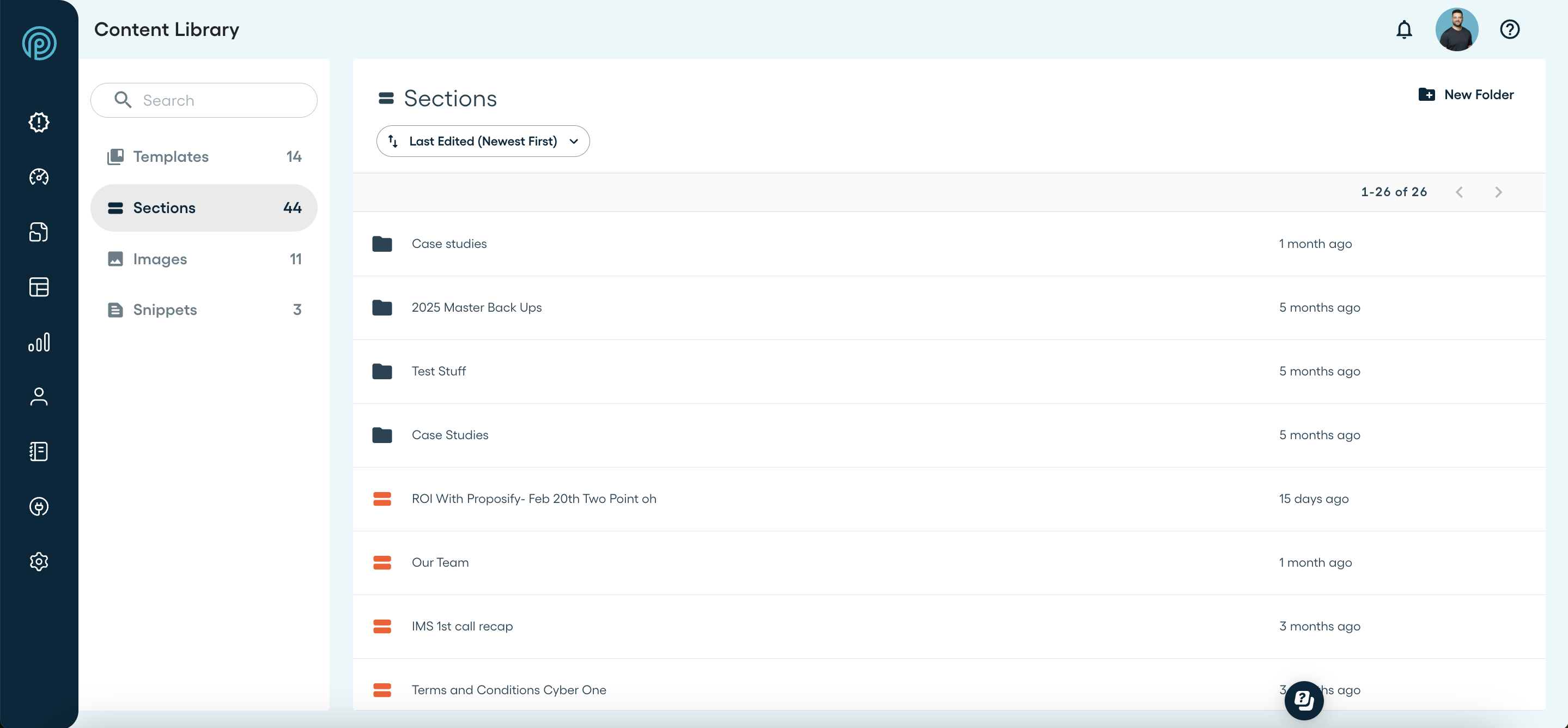This screenshot has width=1568, height=728.
Task: Click the Sections heading icon
Action: (386, 98)
